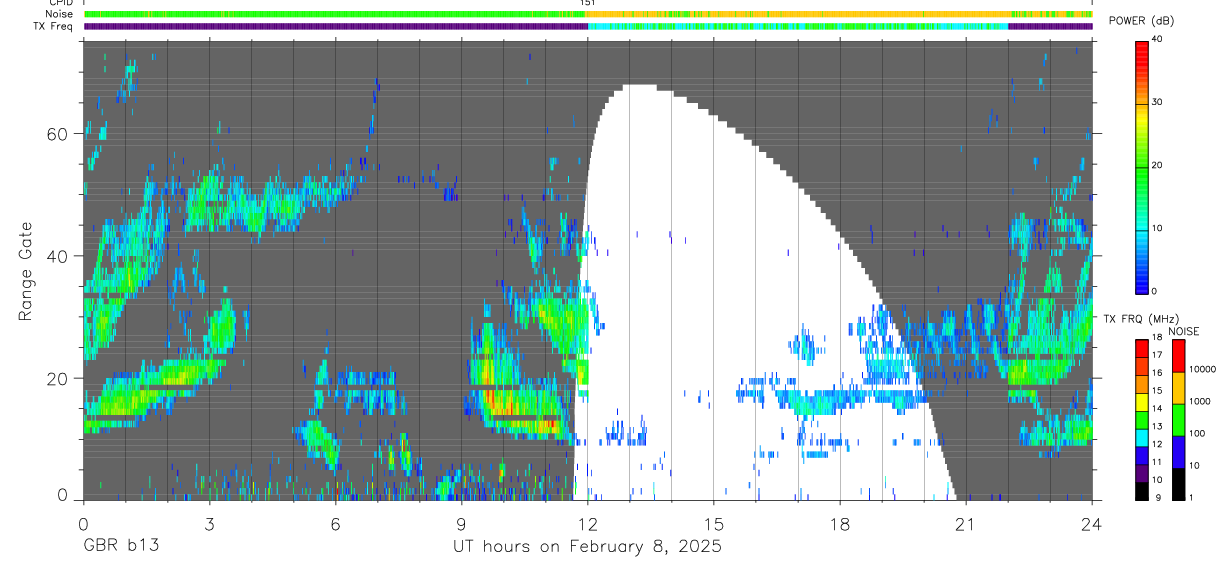Click the "17" tick on the TX FRQ legend
Screen dimensions: 1228x567
[x=1159, y=355]
